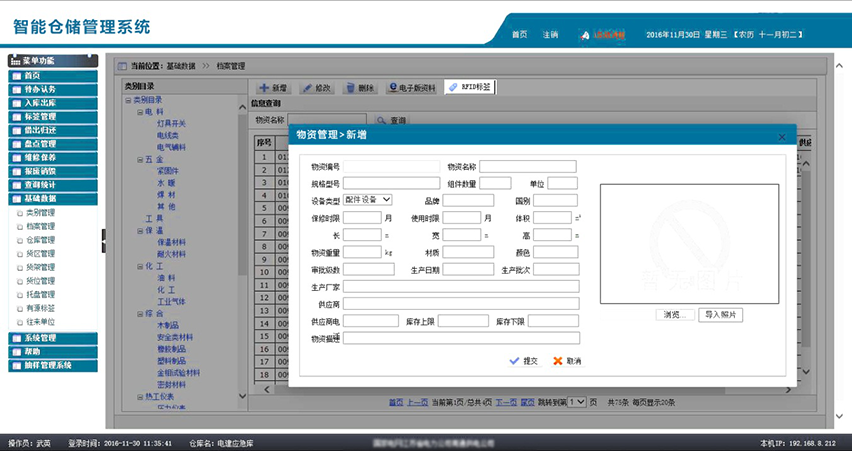Click the 当前位置 breadcrumb window icon
Image resolution: width=852 pixels, height=451 pixels.
click(122, 66)
